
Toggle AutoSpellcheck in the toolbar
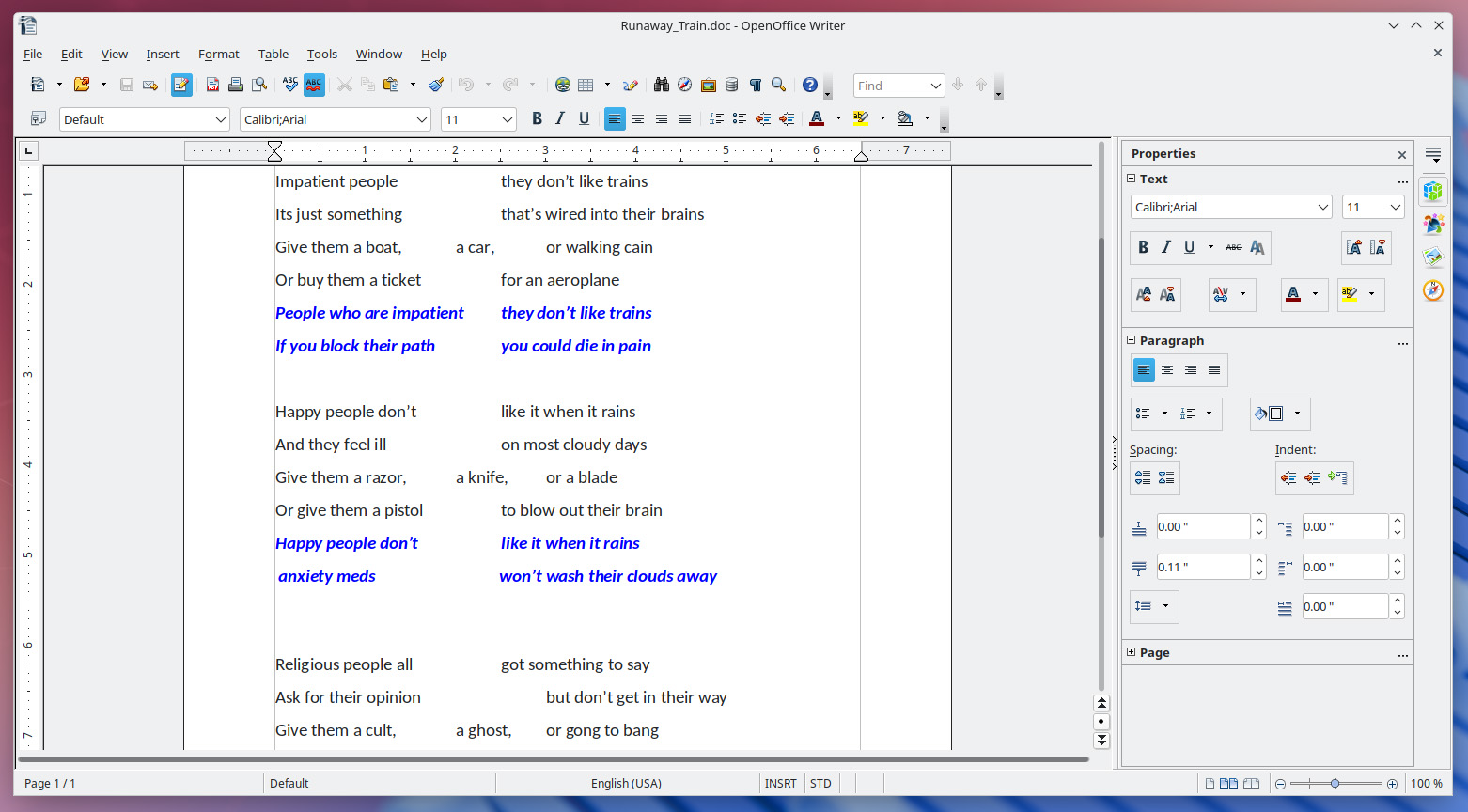[314, 86]
